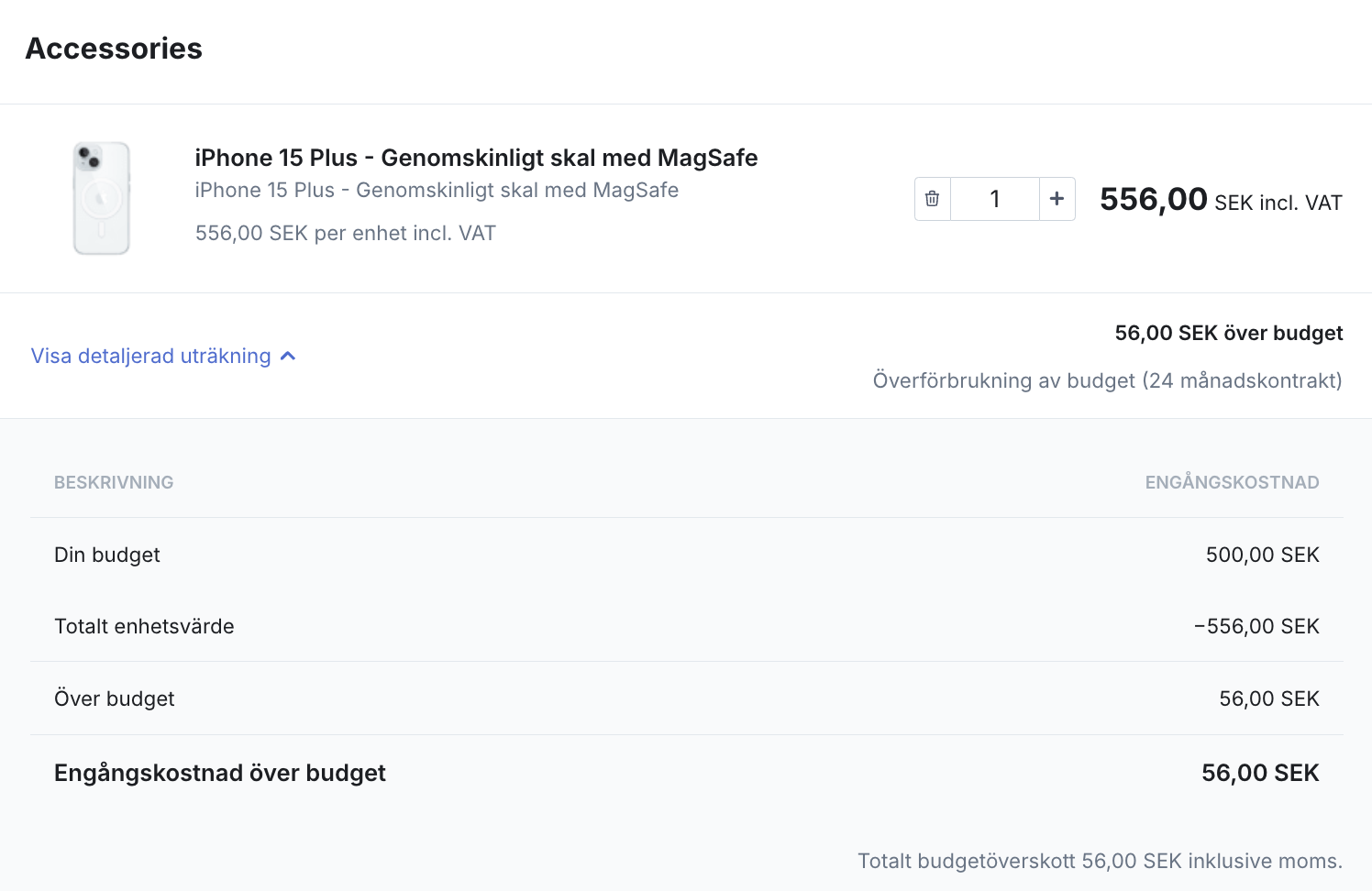Click 'Engångskostnad över budget' bold label
This screenshot has width=1372, height=891.
click(220, 773)
